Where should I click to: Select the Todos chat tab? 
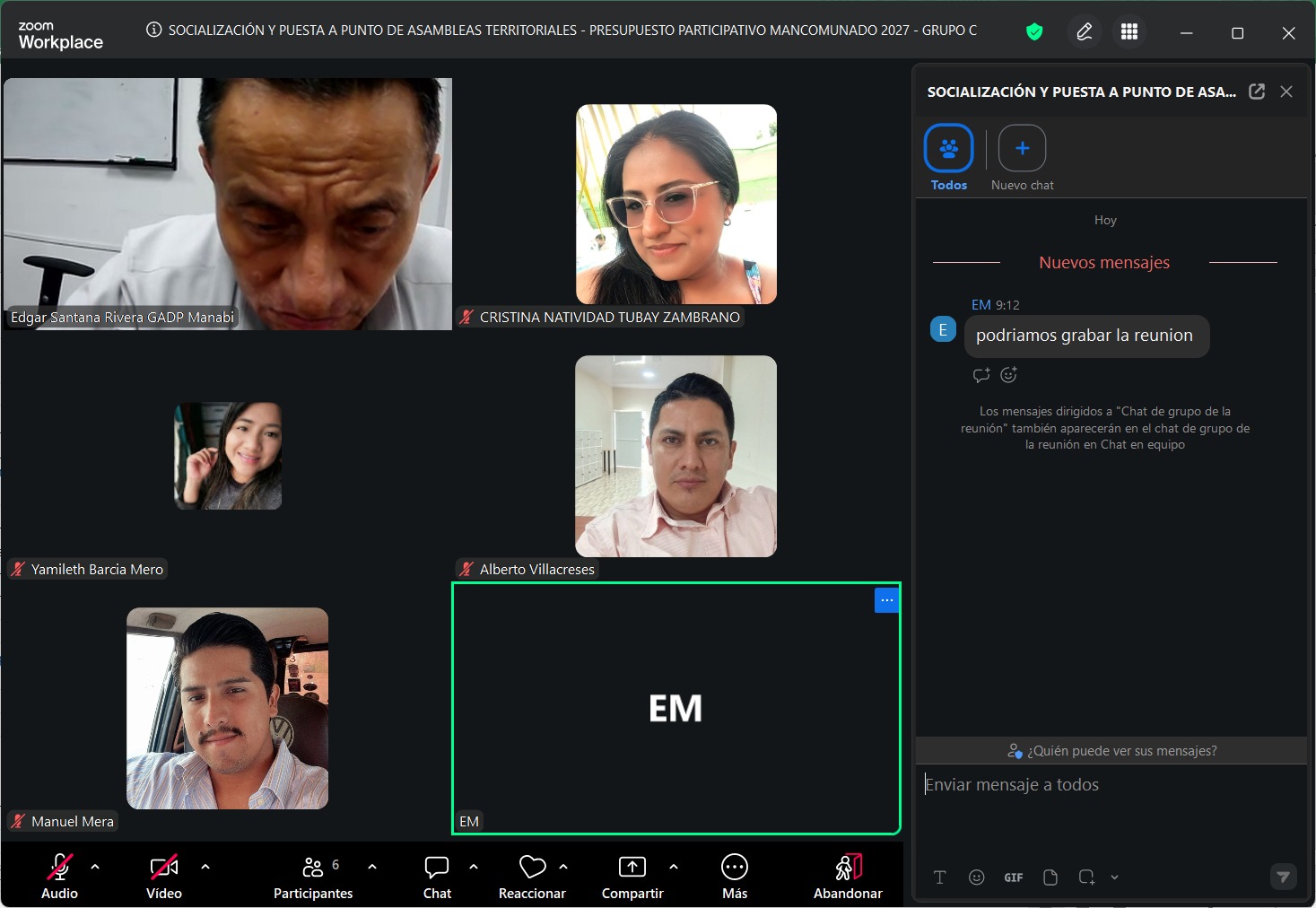pos(948,149)
